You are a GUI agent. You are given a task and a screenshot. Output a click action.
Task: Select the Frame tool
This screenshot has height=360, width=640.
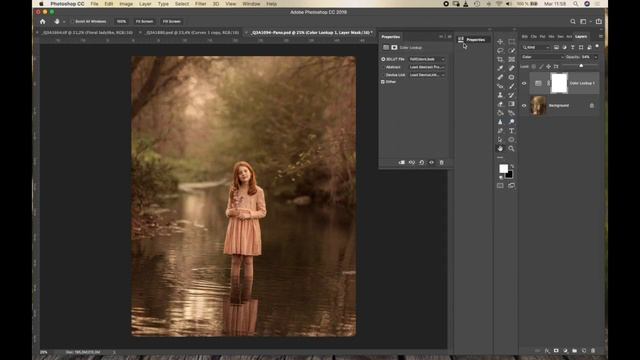pyautogui.click(x=511, y=60)
